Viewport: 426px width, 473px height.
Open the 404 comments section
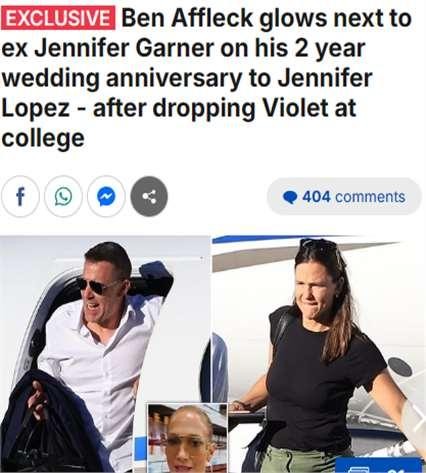(344, 196)
